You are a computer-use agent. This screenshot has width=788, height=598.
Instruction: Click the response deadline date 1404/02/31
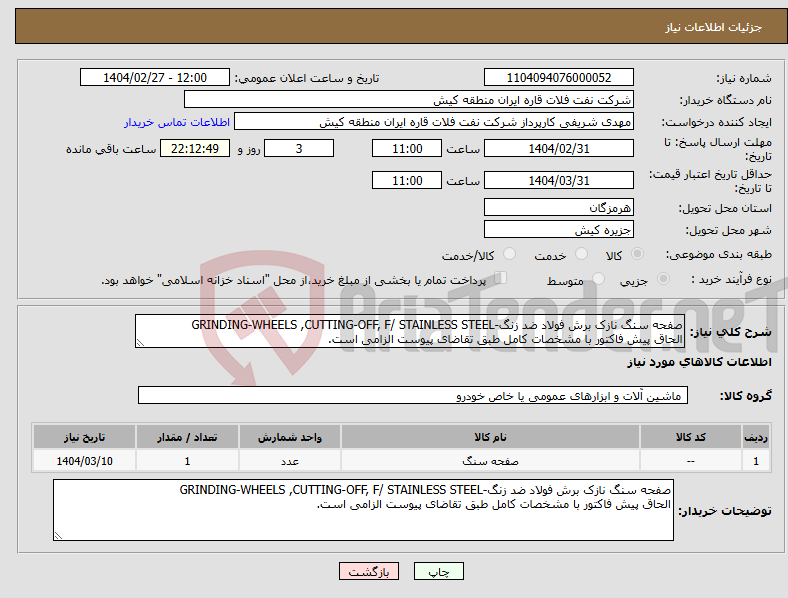(558, 148)
